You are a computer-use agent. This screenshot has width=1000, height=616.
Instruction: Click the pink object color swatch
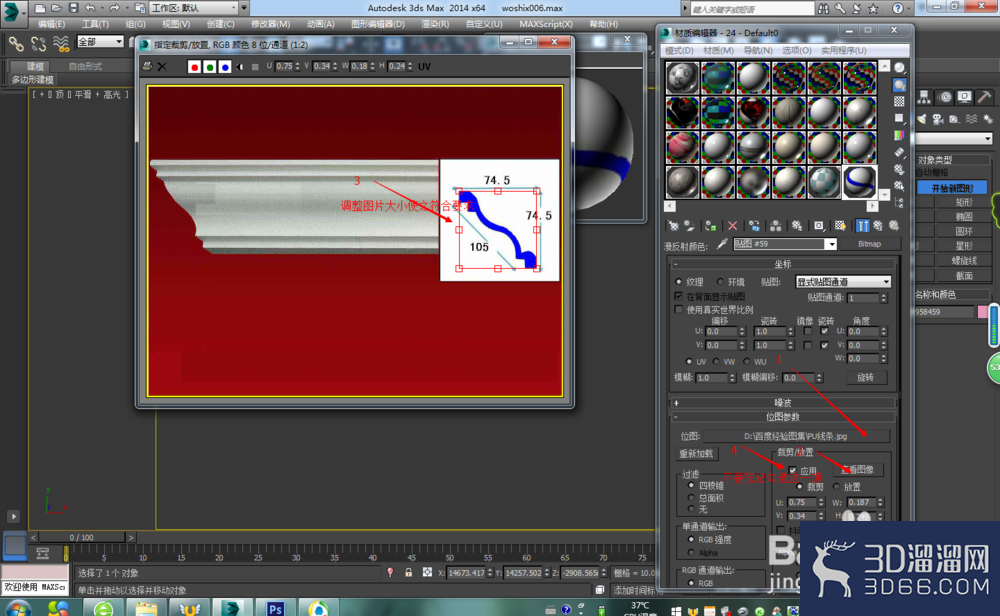pyautogui.click(x=982, y=312)
